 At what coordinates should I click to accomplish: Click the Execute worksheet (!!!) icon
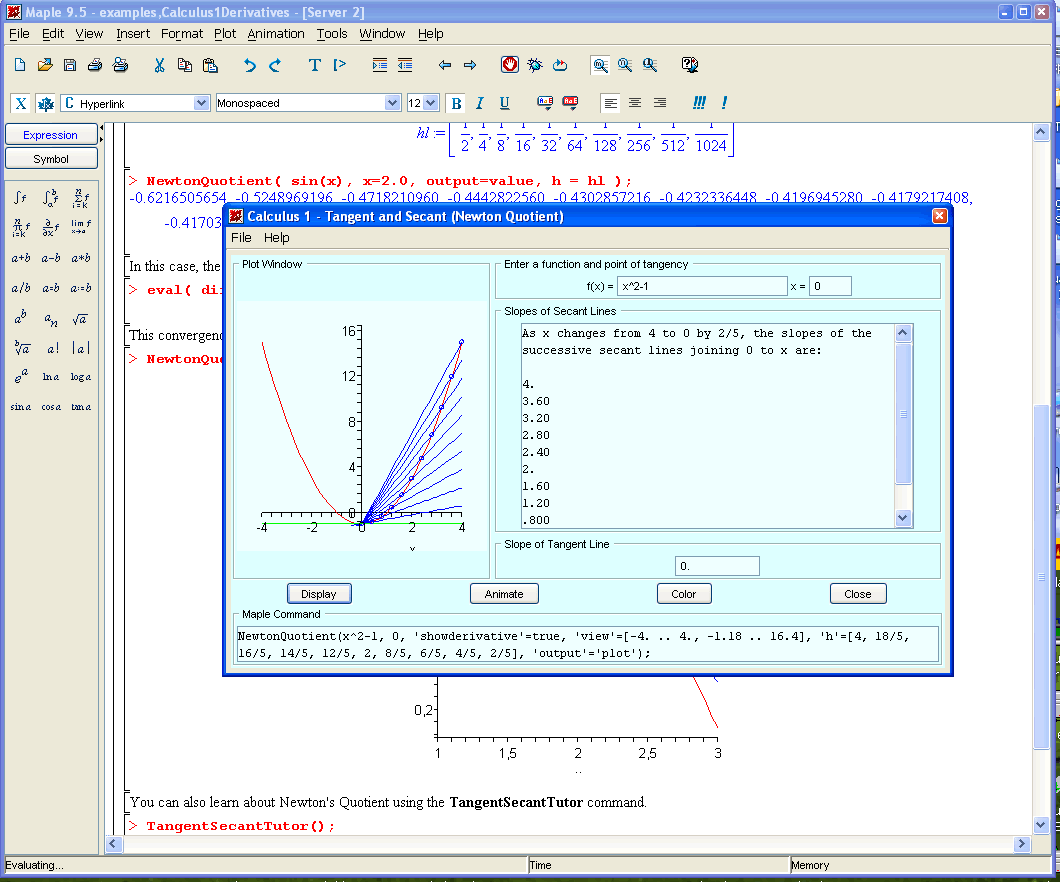click(x=699, y=103)
